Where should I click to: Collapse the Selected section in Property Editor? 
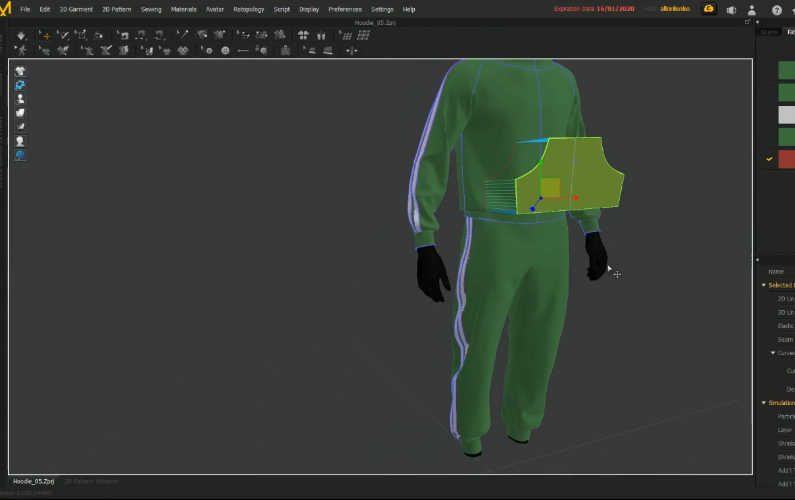coord(764,285)
